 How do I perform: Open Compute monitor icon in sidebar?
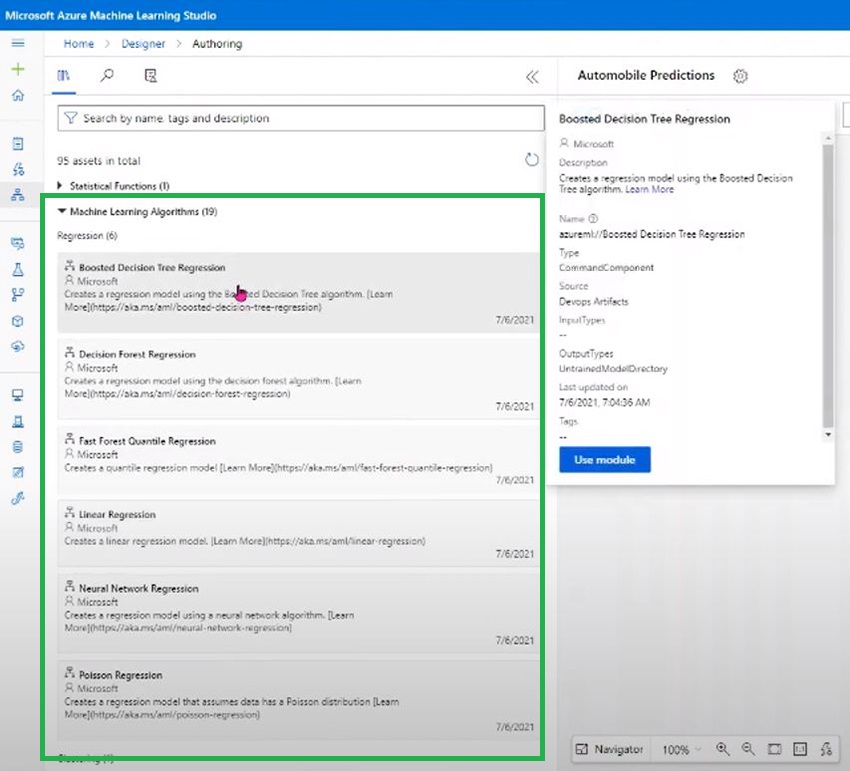point(18,395)
